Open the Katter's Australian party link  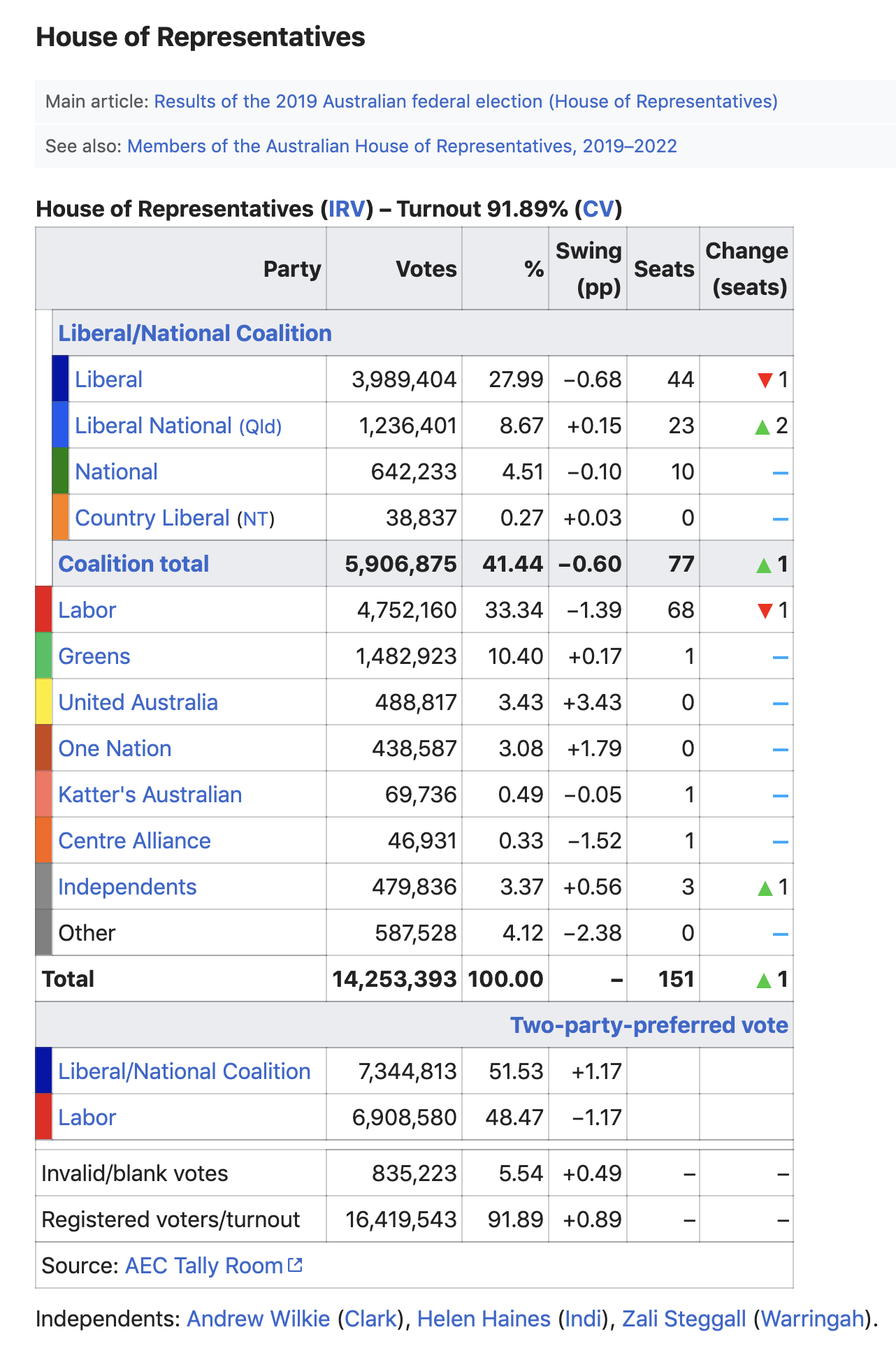150,795
